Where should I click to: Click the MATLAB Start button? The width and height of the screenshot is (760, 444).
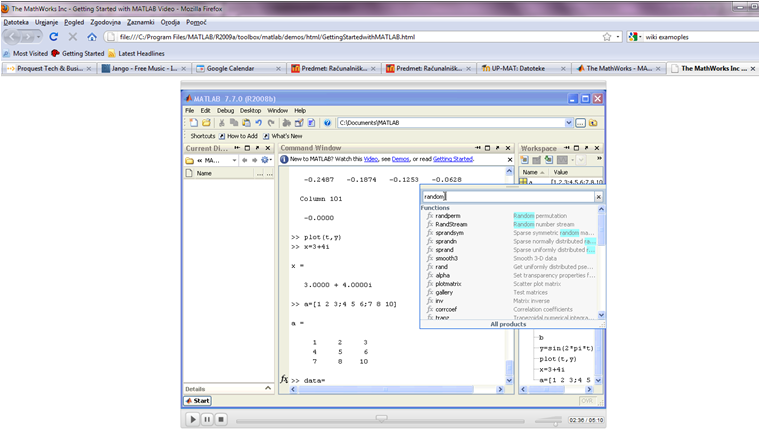point(197,401)
